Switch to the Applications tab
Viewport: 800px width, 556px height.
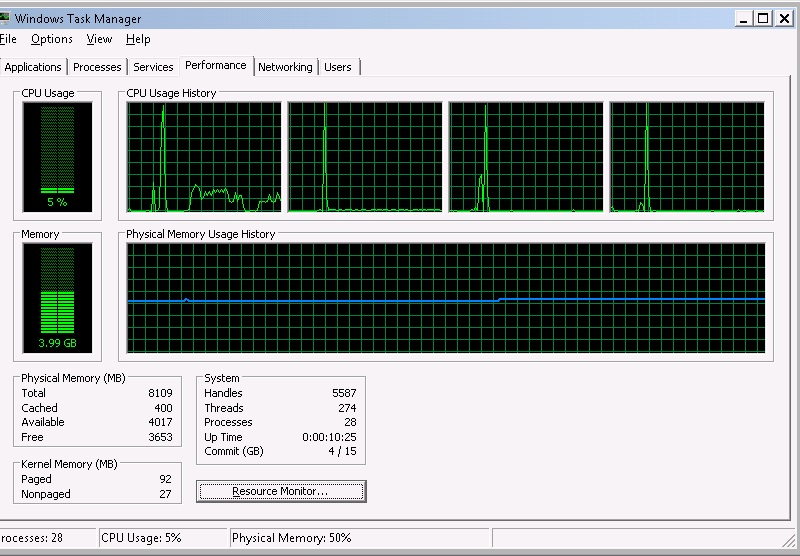(x=33, y=67)
